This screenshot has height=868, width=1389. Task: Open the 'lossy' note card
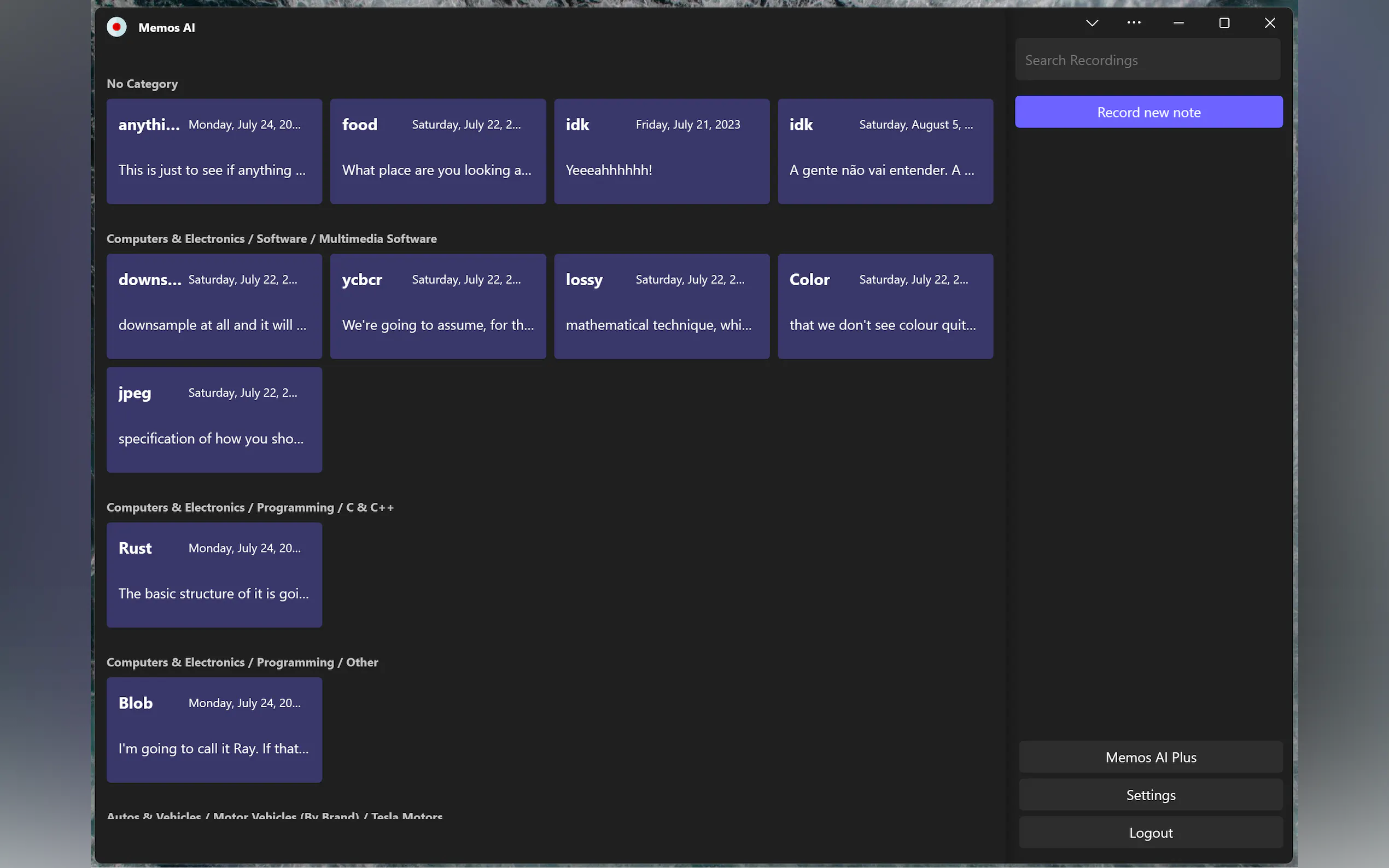[x=662, y=306]
